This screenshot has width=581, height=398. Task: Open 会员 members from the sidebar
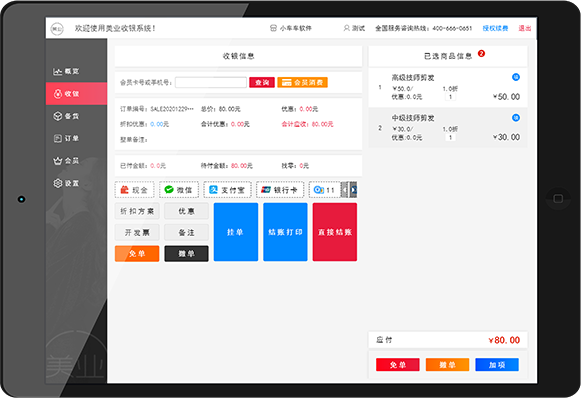(x=76, y=161)
